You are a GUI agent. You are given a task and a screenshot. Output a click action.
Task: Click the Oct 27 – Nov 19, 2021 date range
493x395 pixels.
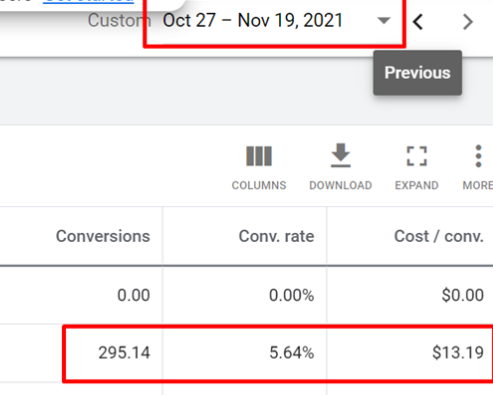[253, 21]
